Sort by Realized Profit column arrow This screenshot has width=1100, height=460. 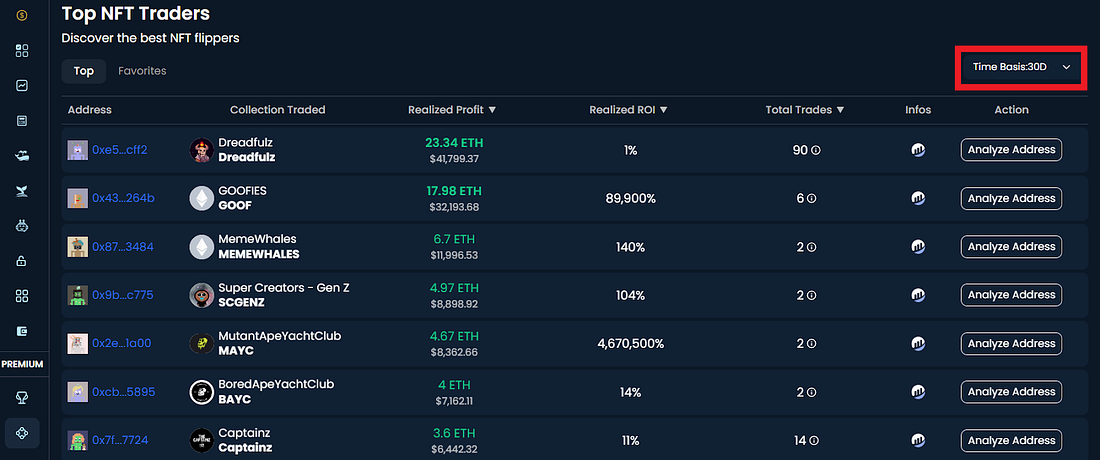click(x=492, y=110)
